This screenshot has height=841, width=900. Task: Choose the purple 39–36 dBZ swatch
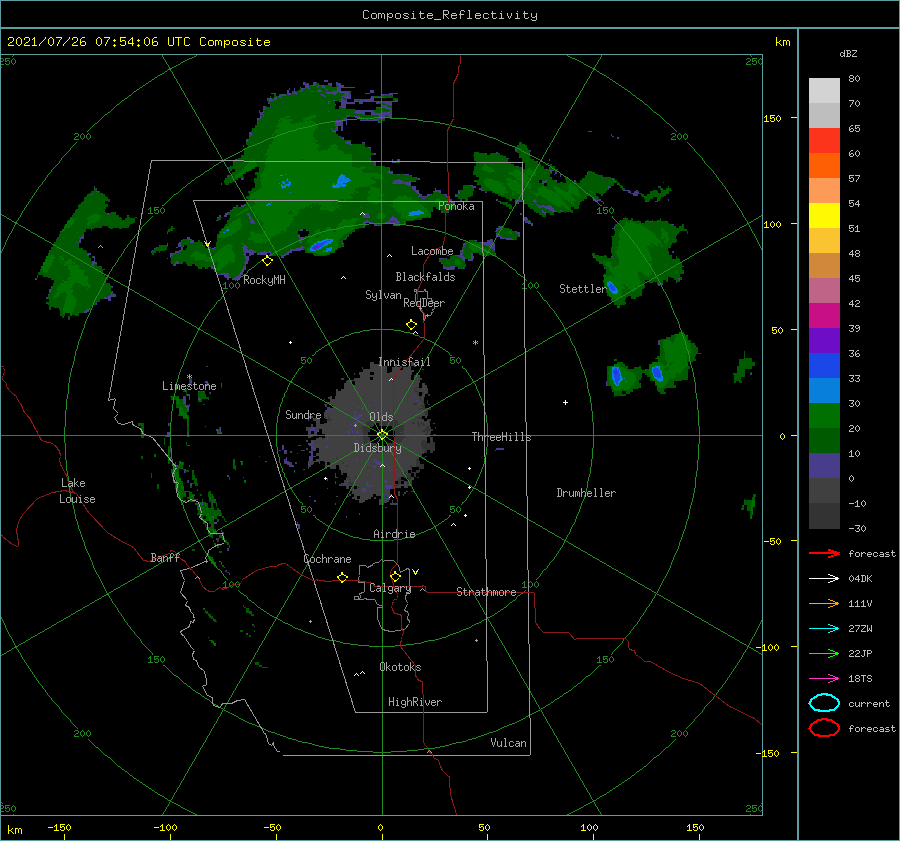click(x=824, y=340)
